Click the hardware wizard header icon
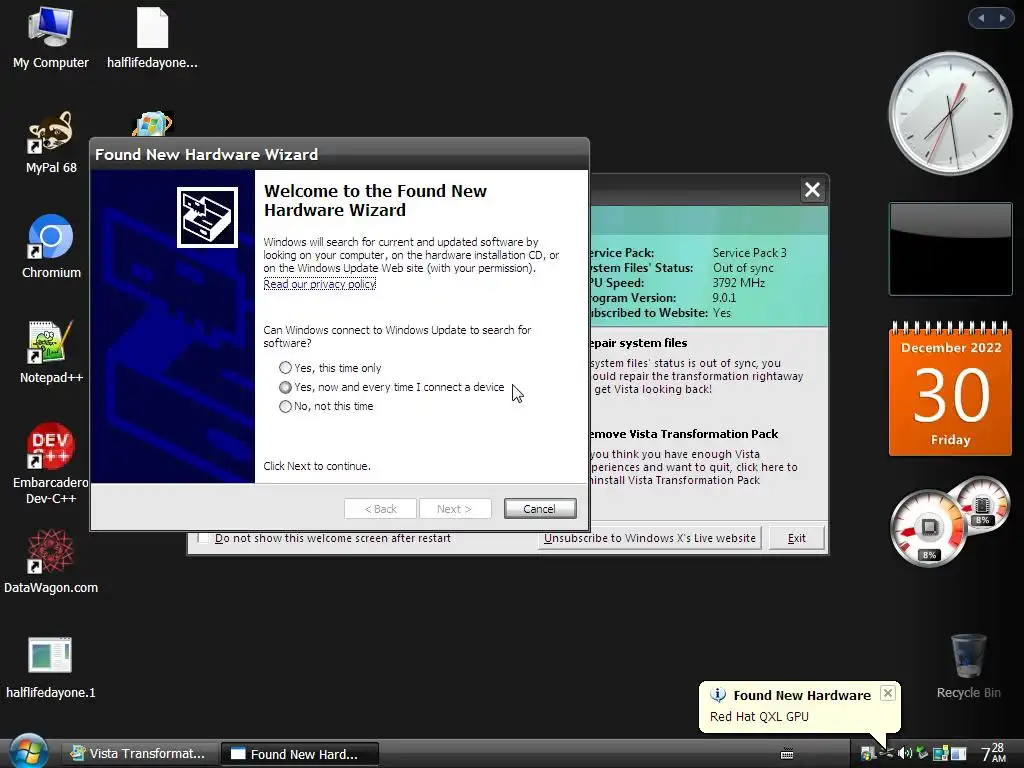The image size is (1024, 768). click(207, 217)
